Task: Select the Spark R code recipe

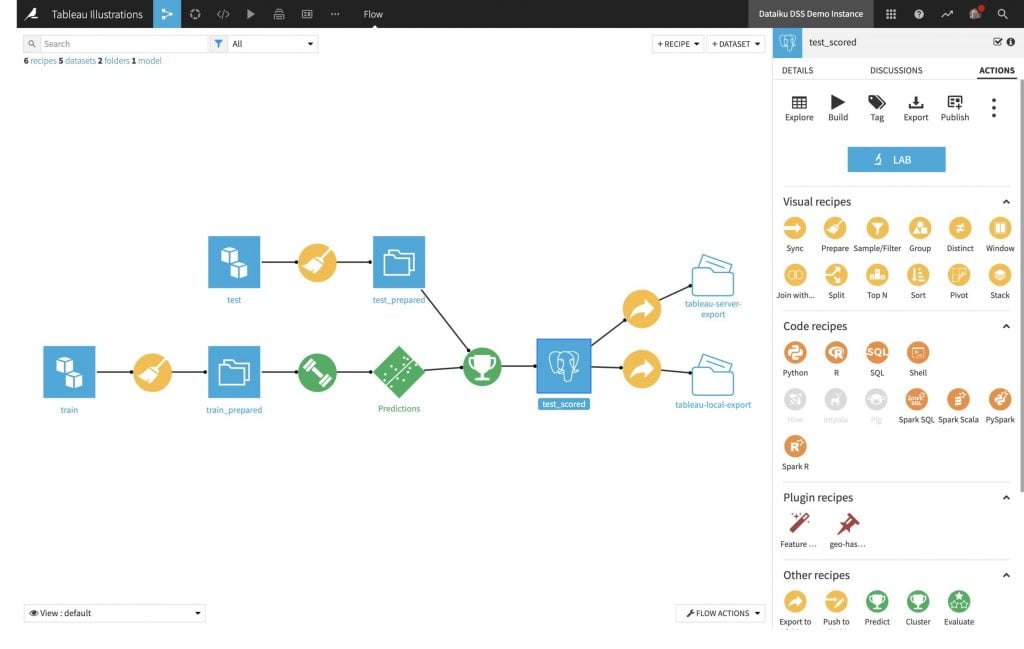Action: tap(795, 447)
